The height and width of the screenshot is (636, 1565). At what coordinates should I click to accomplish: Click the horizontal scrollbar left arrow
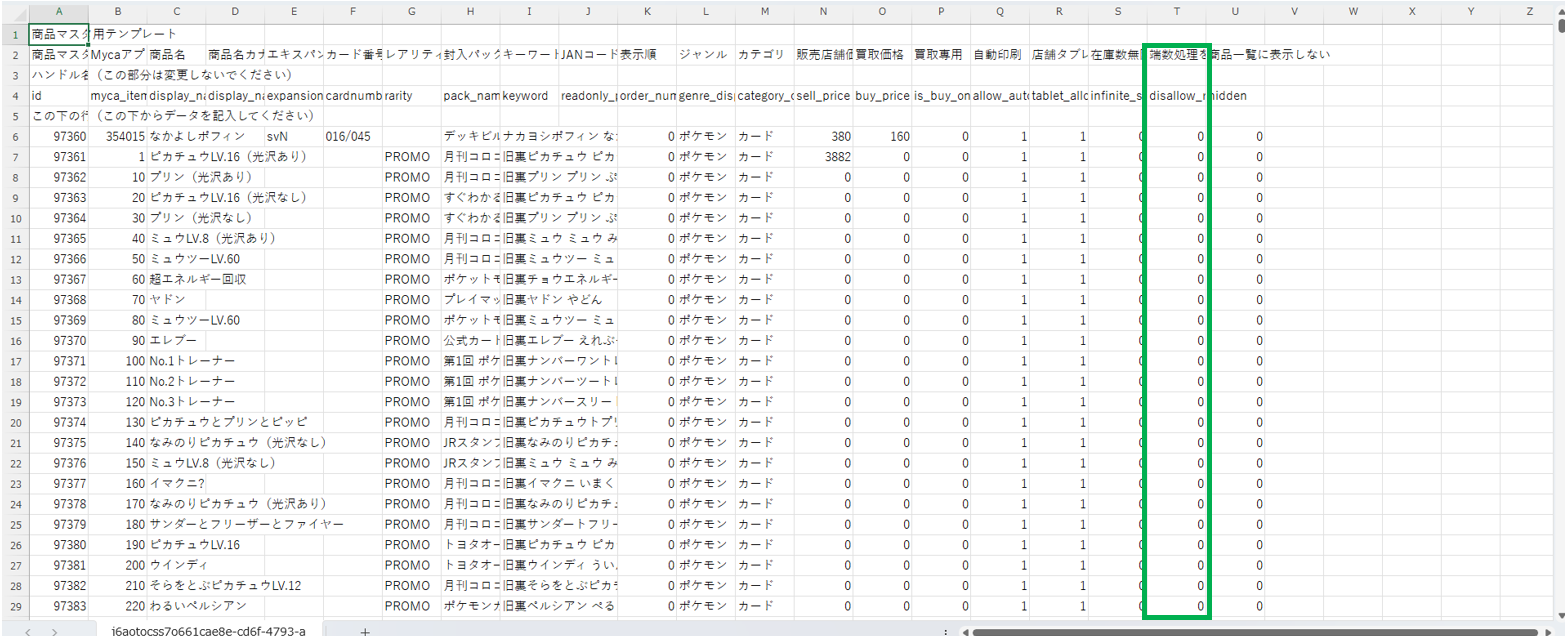click(x=964, y=631)
